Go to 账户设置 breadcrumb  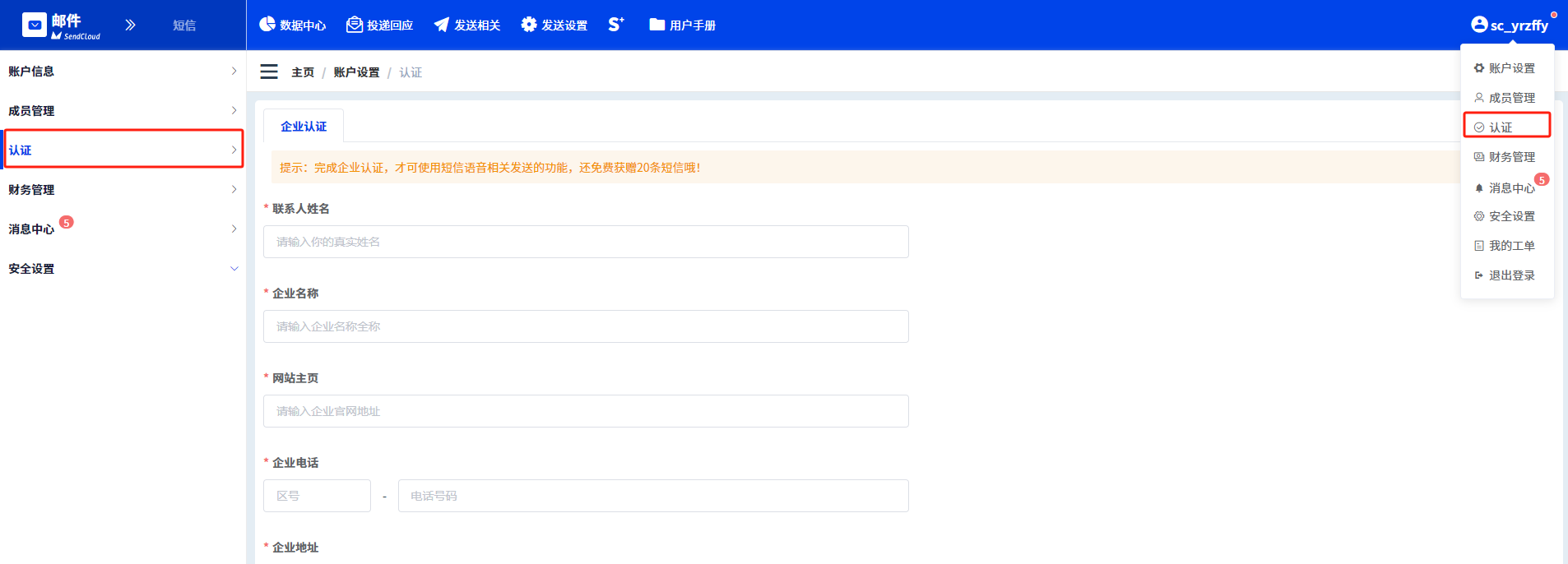point(356,72)
